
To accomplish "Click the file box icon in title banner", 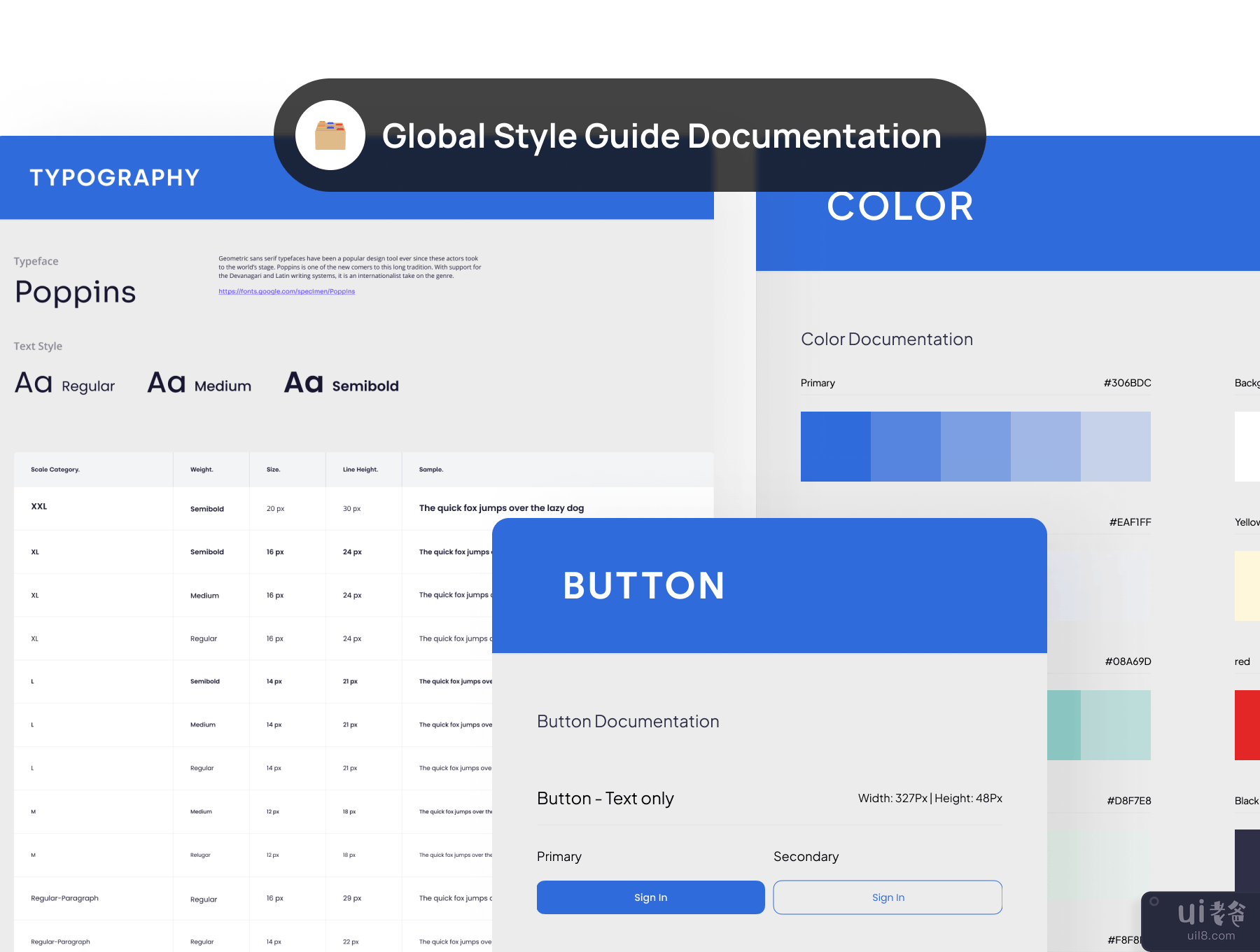I will point(330,135).
